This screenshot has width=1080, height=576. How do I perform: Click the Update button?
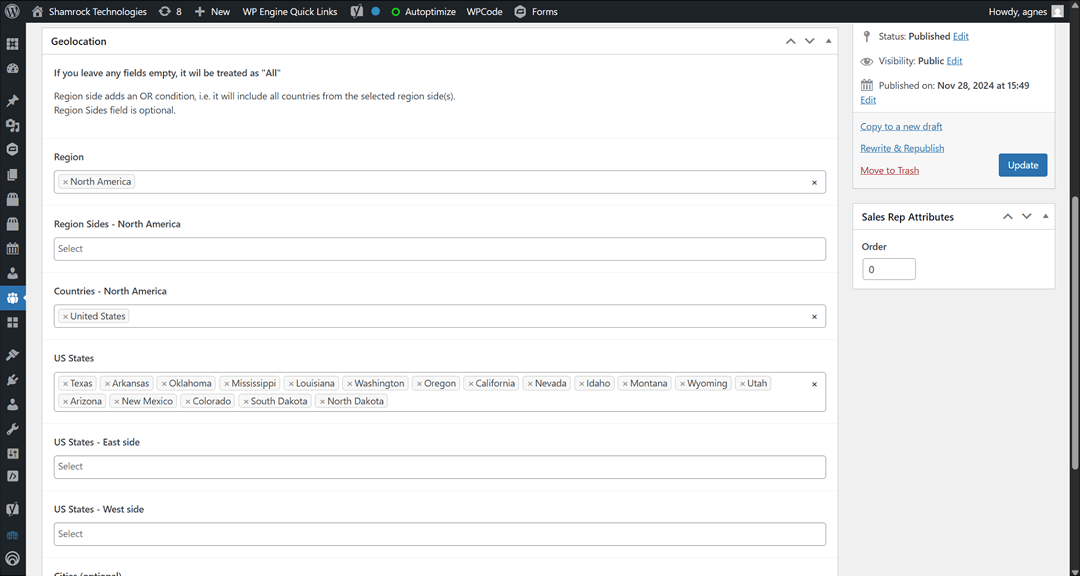(1022, 164)
